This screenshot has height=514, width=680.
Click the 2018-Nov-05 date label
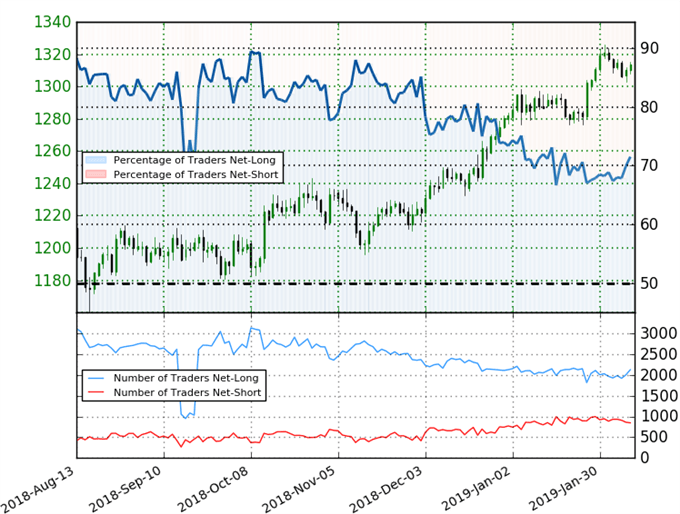[x=299, y=490]
